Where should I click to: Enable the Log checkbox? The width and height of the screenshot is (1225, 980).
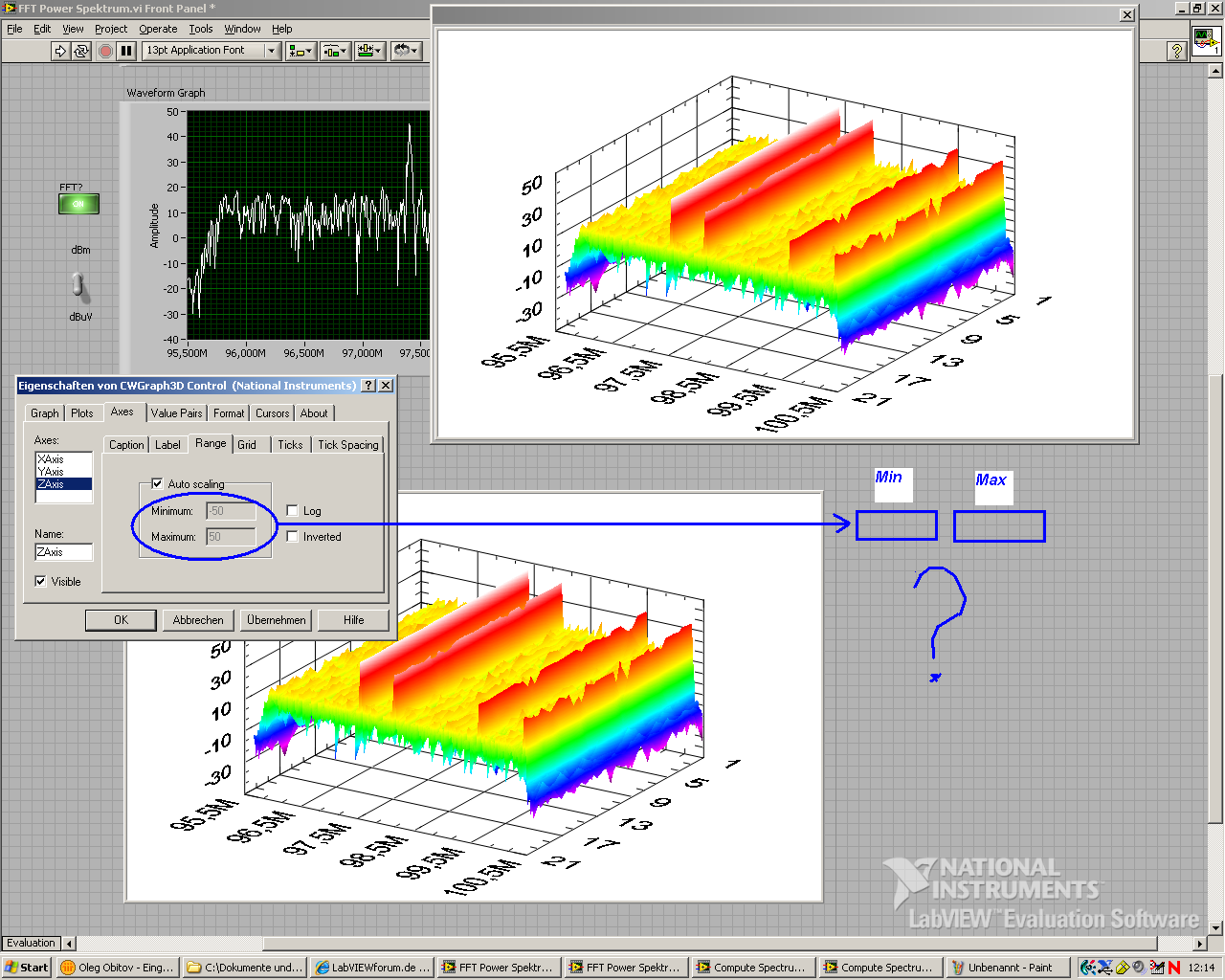[293, 511]
